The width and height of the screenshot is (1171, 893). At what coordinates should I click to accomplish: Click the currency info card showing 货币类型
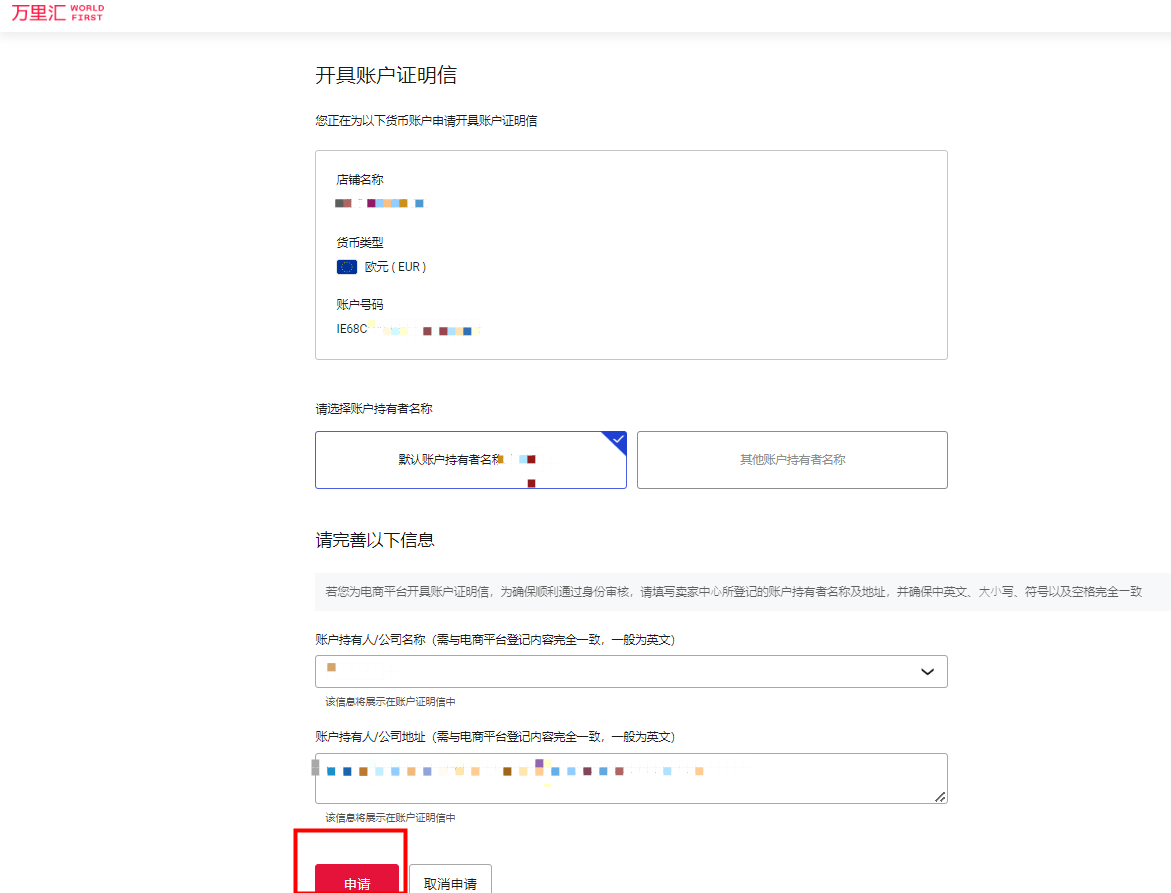pyautogui.click(x=631, y=254)
